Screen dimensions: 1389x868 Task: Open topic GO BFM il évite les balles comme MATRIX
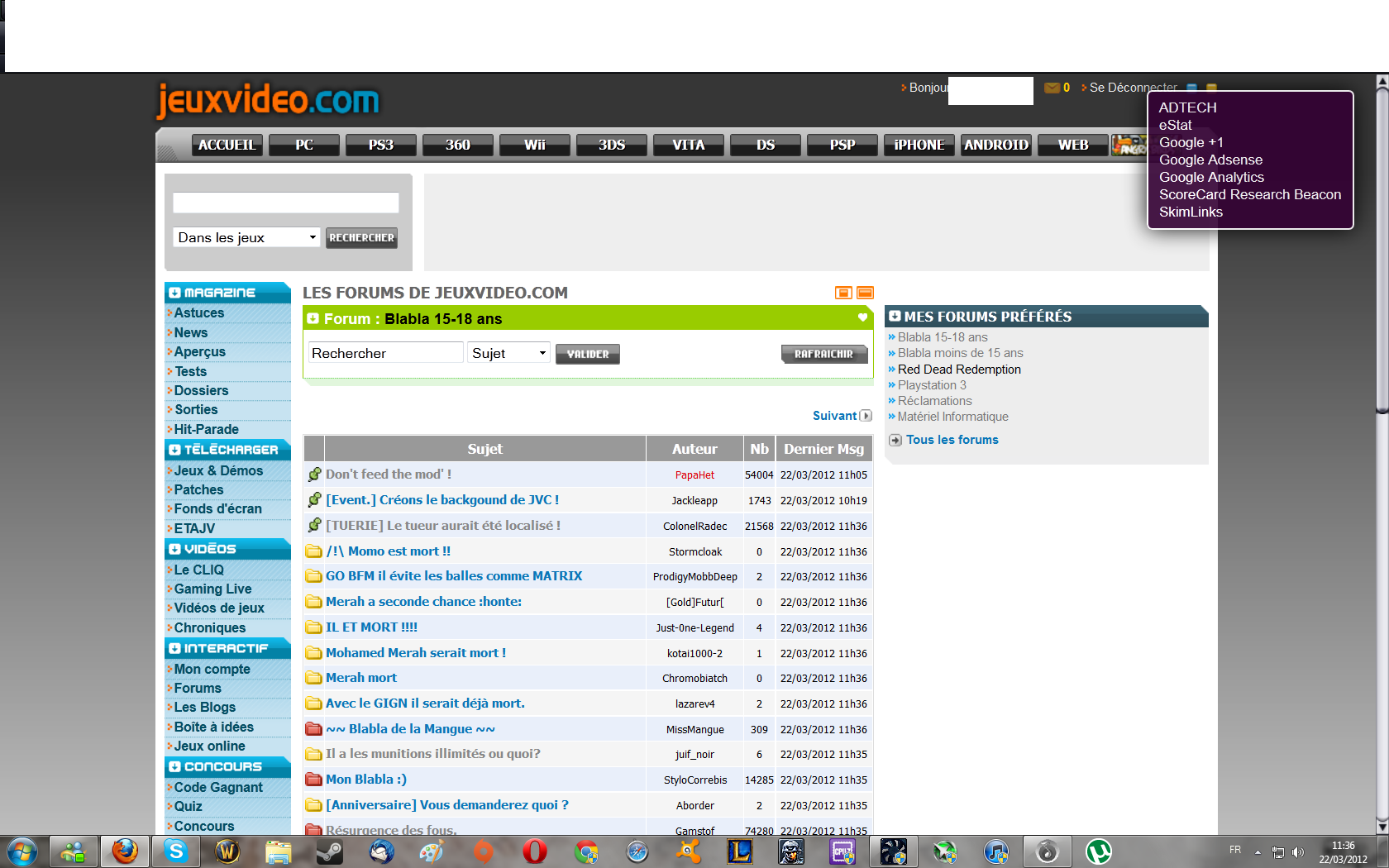click(454, 576)
